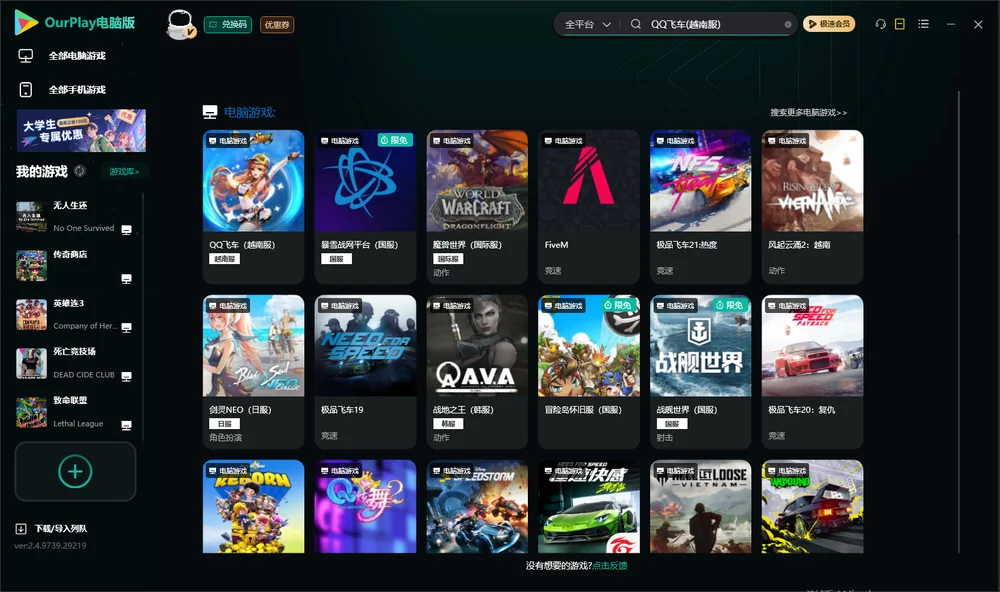Click the mini-window mode icon
The image size is (1000, 592).
click(x=900, y=24)
